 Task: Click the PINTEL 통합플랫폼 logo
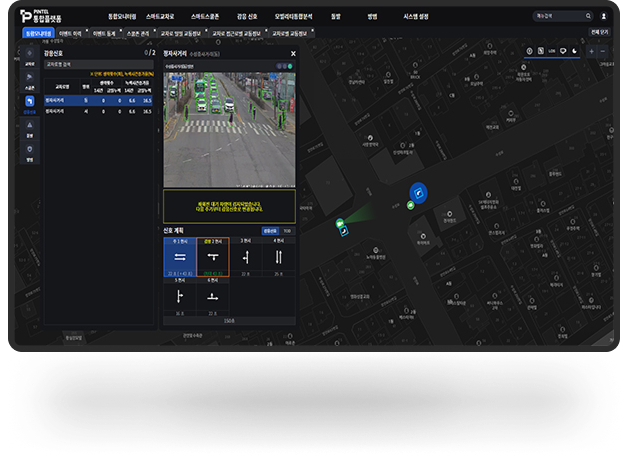coord(43,17)
